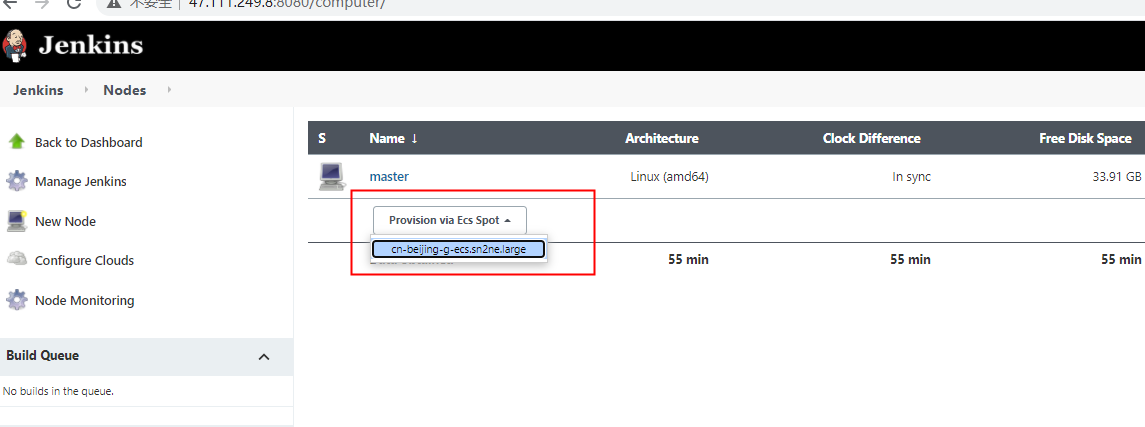Click 55 min under Free Disk Space
The height and width of the screenshot is (427, 1145).
(1121, 259)
